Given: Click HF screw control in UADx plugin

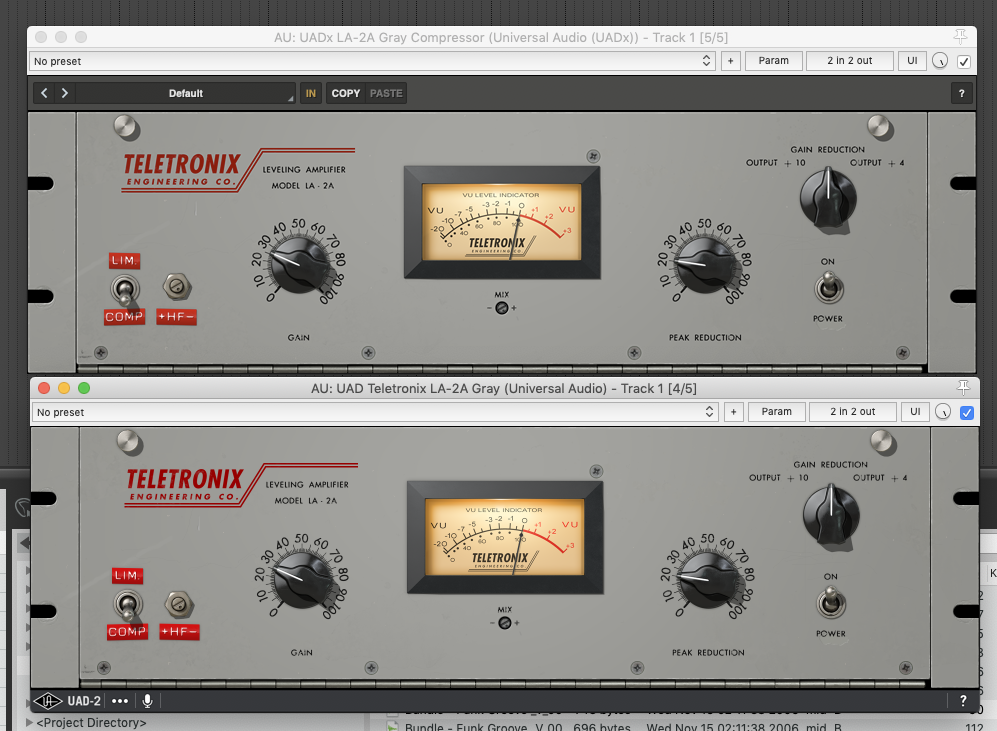Looking at the screenshot, I should coord(177,287).
